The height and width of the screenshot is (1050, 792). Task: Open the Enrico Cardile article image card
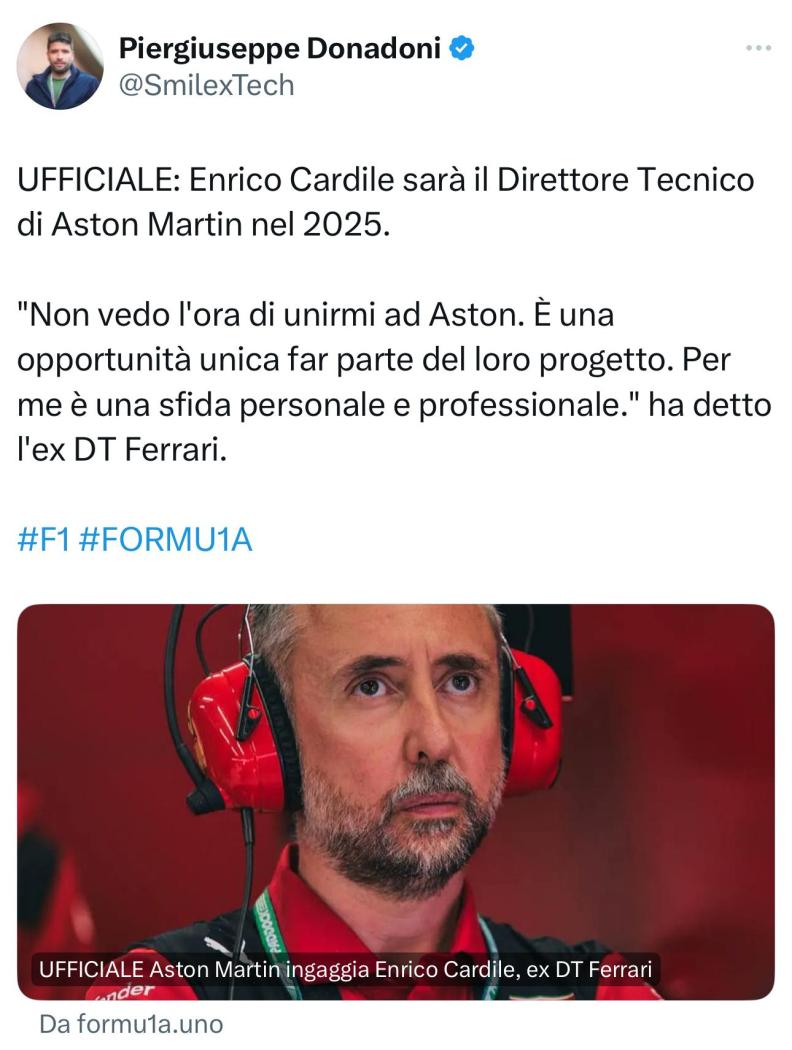tap(396, 802)
